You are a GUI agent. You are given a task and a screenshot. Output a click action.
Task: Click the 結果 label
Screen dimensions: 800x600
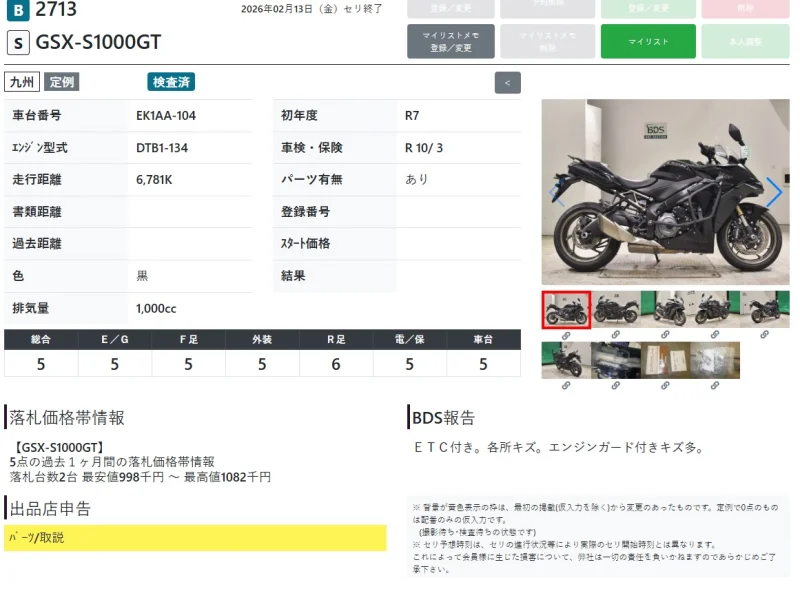coord(293,276)
